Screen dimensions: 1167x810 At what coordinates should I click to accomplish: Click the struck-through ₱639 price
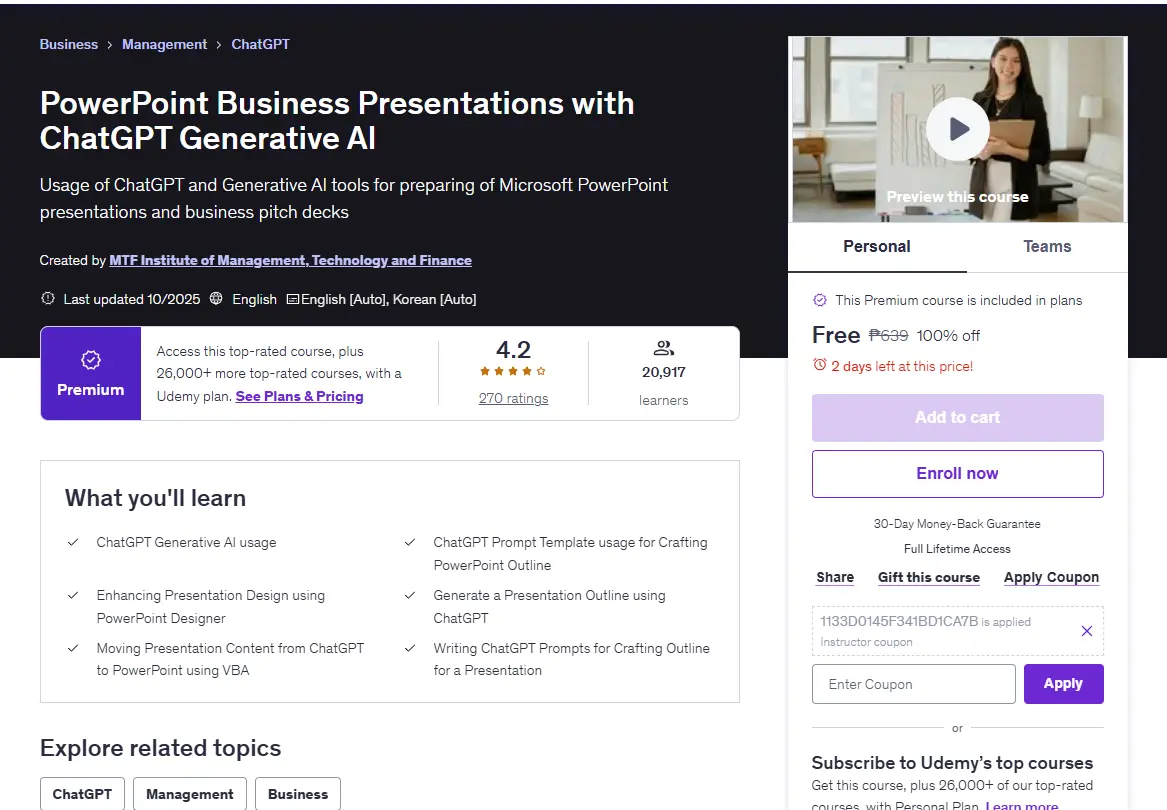coord(889,336)
